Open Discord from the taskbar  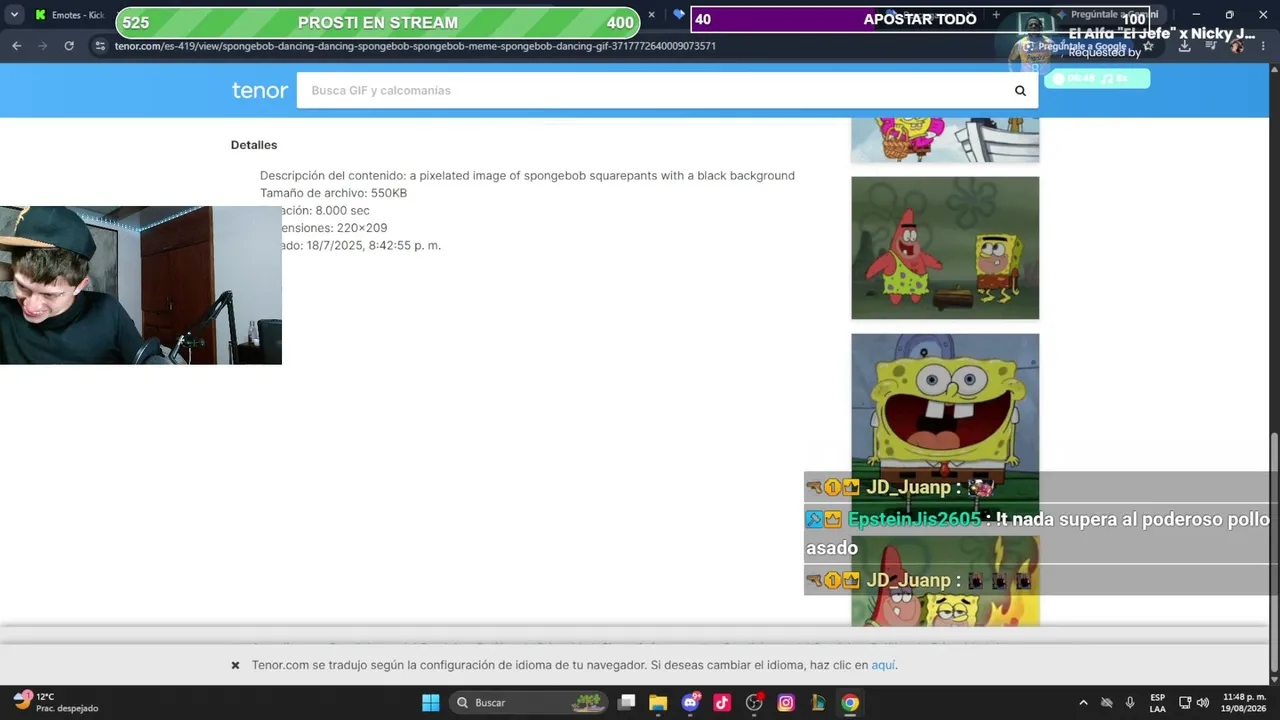tap(690, 703)
